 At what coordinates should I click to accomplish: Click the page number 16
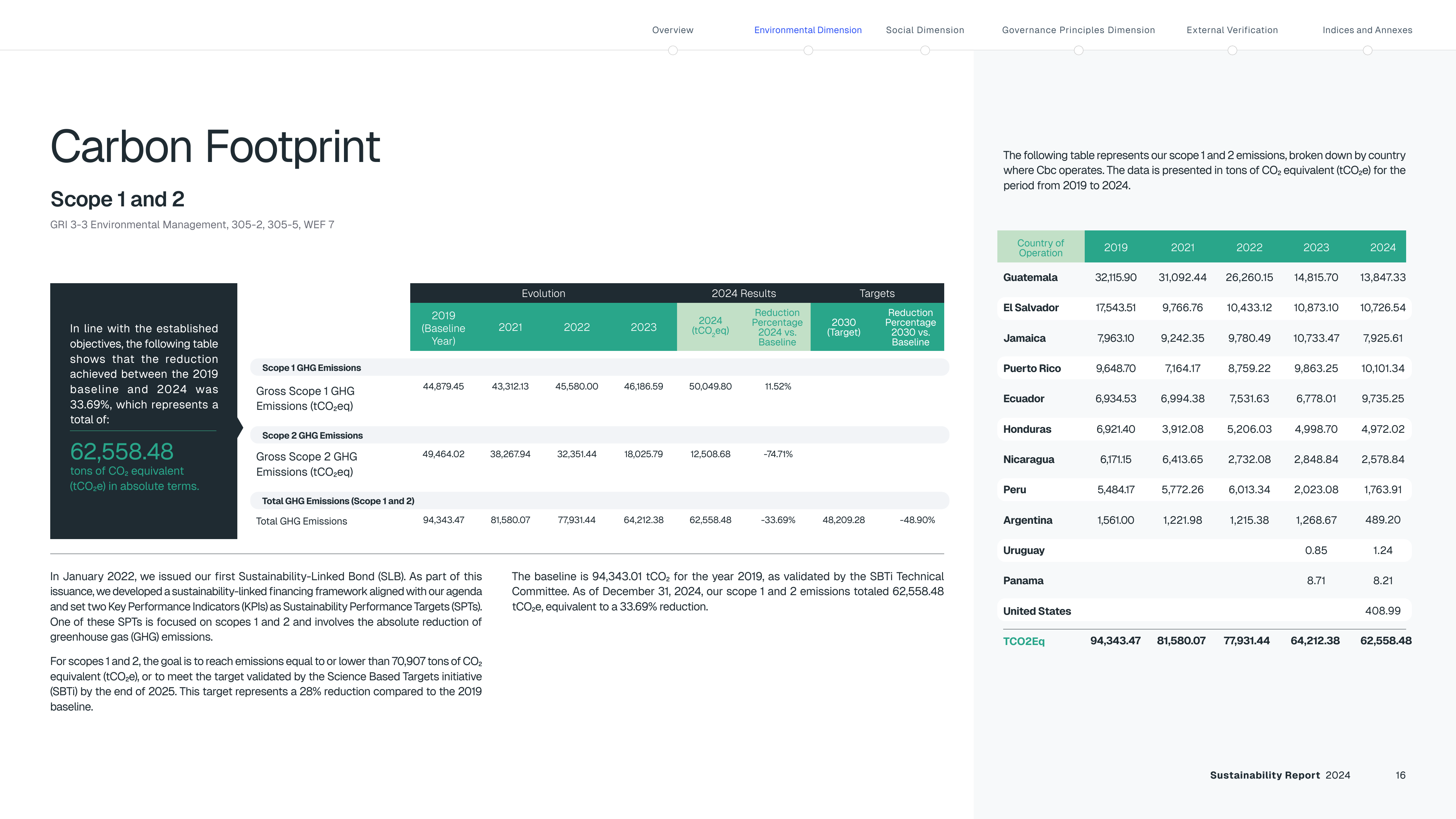pos(1400,775)
